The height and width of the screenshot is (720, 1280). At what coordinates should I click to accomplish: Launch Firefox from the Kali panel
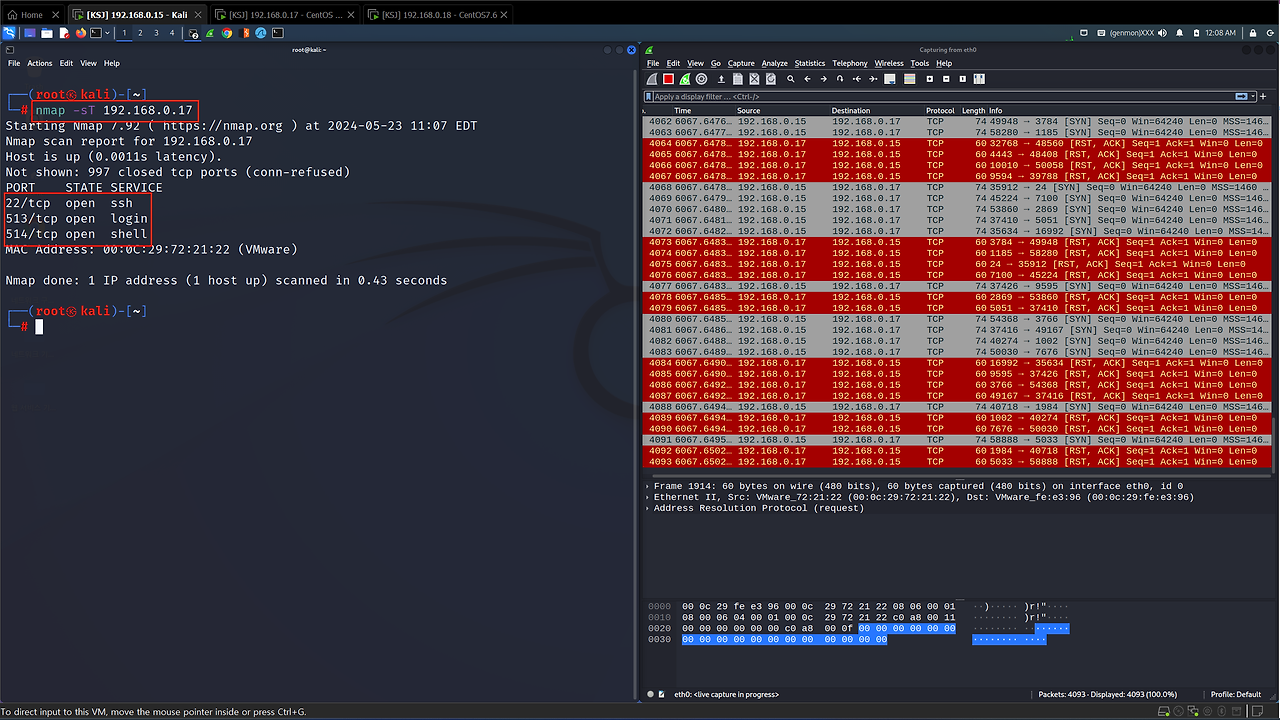pyautogui.click(x=80, y=33)
